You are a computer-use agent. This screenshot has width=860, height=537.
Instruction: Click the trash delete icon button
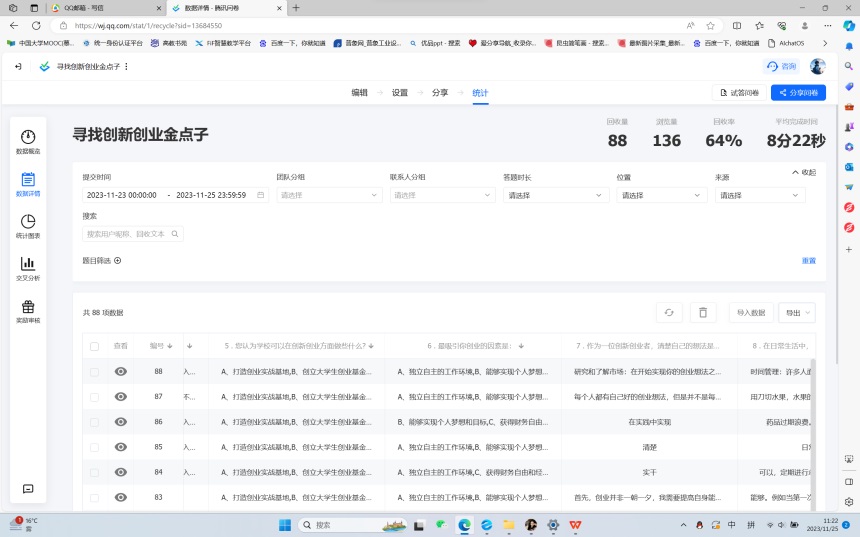(x=703, y=313)
